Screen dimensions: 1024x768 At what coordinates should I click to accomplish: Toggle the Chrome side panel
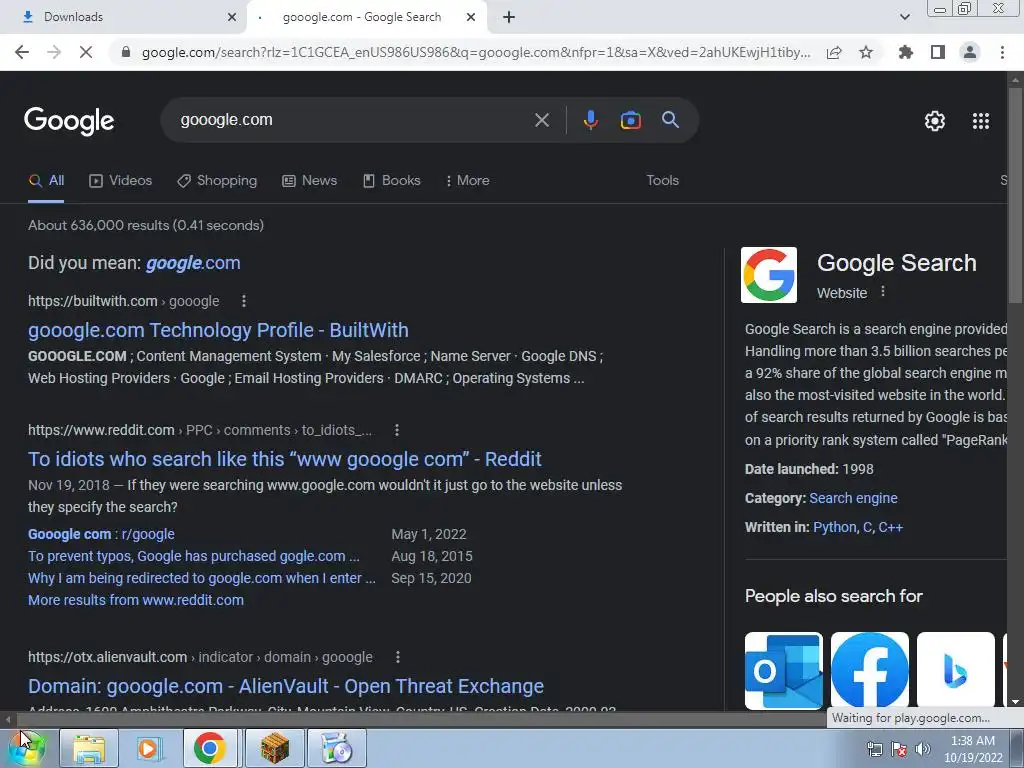point(938,52)
